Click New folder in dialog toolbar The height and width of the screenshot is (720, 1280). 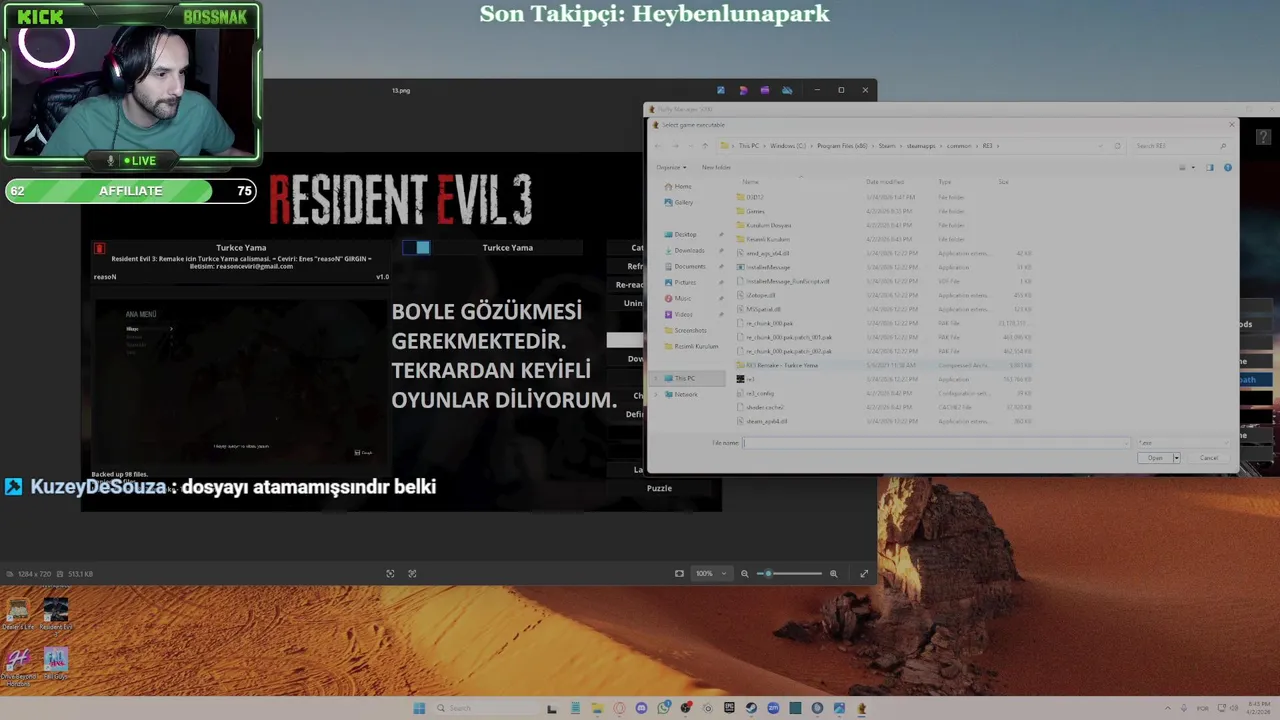point(716,167)
